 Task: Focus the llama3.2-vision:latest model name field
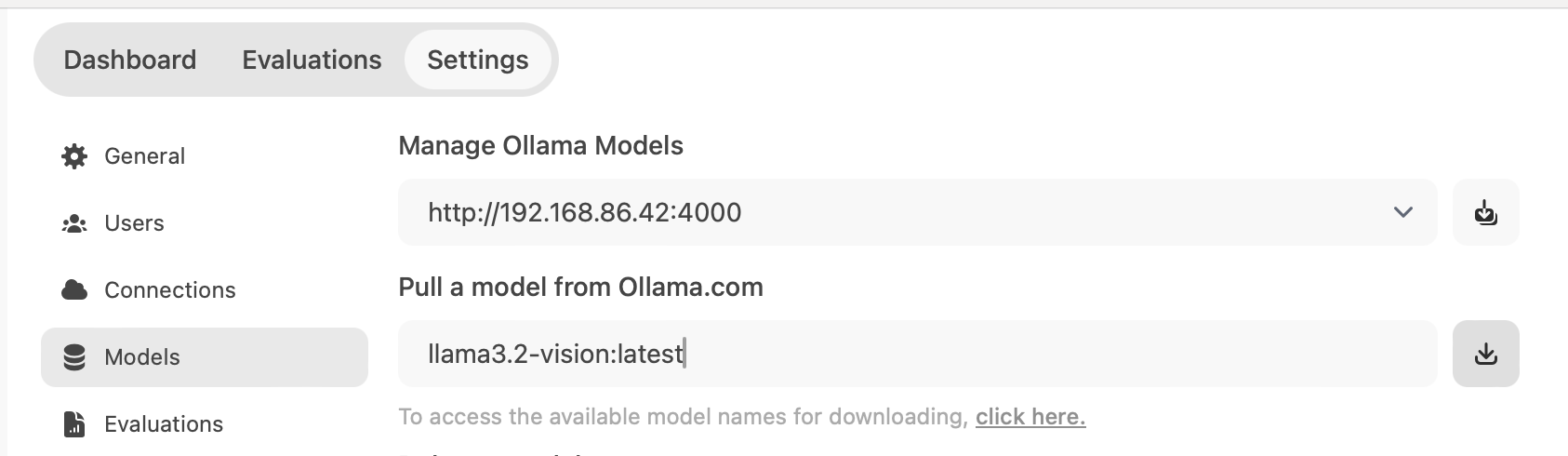(x=916, y=354)
